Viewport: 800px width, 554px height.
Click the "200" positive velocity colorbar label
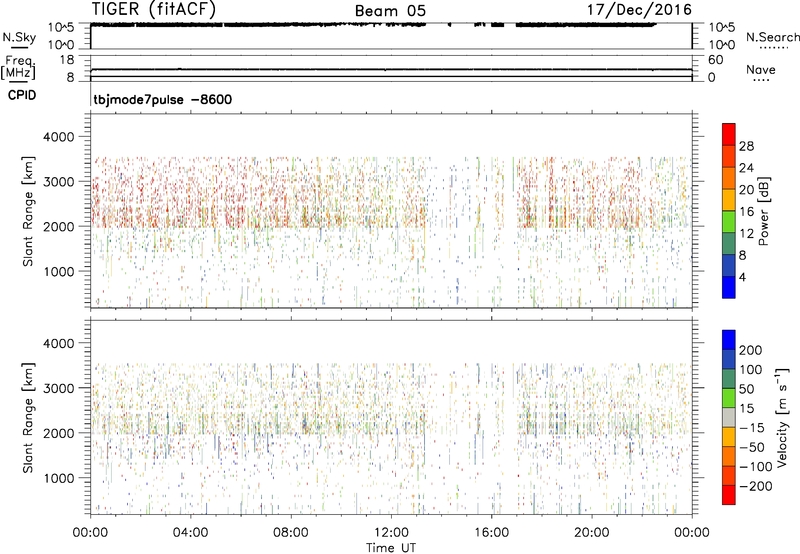coord(751,350)
